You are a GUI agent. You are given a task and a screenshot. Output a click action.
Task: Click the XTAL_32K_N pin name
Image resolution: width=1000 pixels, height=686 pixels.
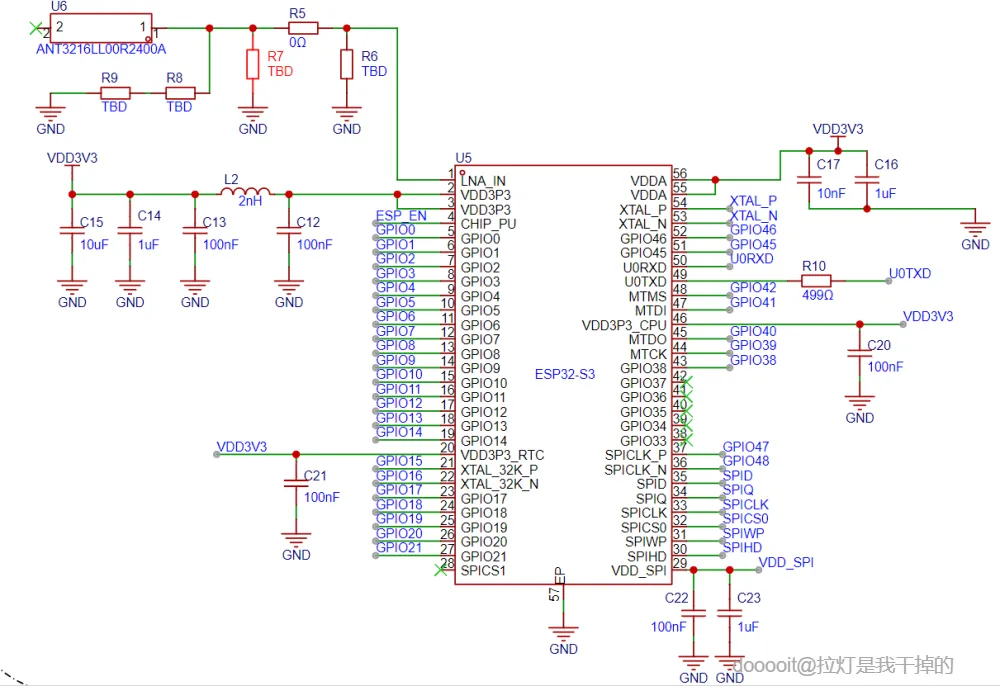(x=499, y=484)
